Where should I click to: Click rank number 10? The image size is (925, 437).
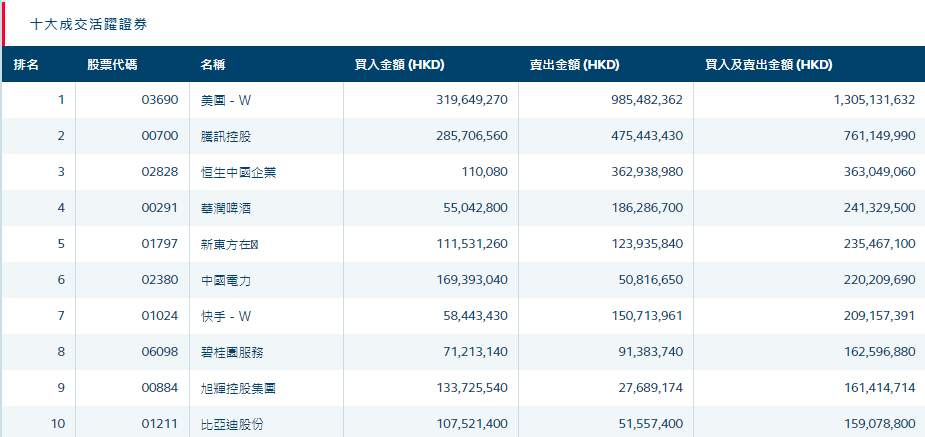(x=58, y=424)
